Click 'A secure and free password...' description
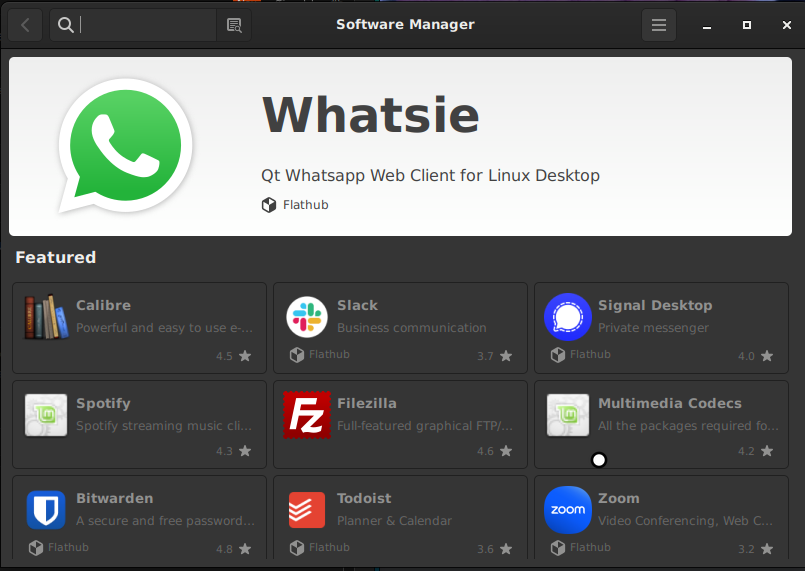The image size is (805, 571). pyautogui.click(x=165, y=521)
